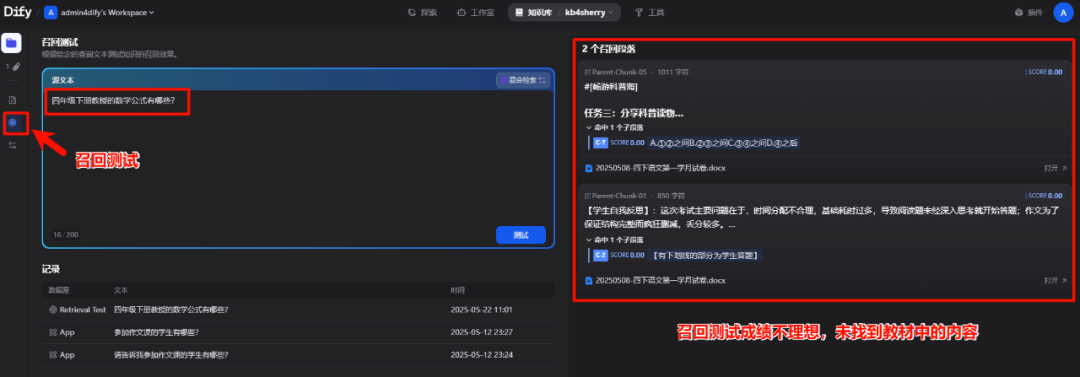This screenshot has height=377, width=1080.
Task: Open the user avatar A menu
Action: pos(1063,12)
